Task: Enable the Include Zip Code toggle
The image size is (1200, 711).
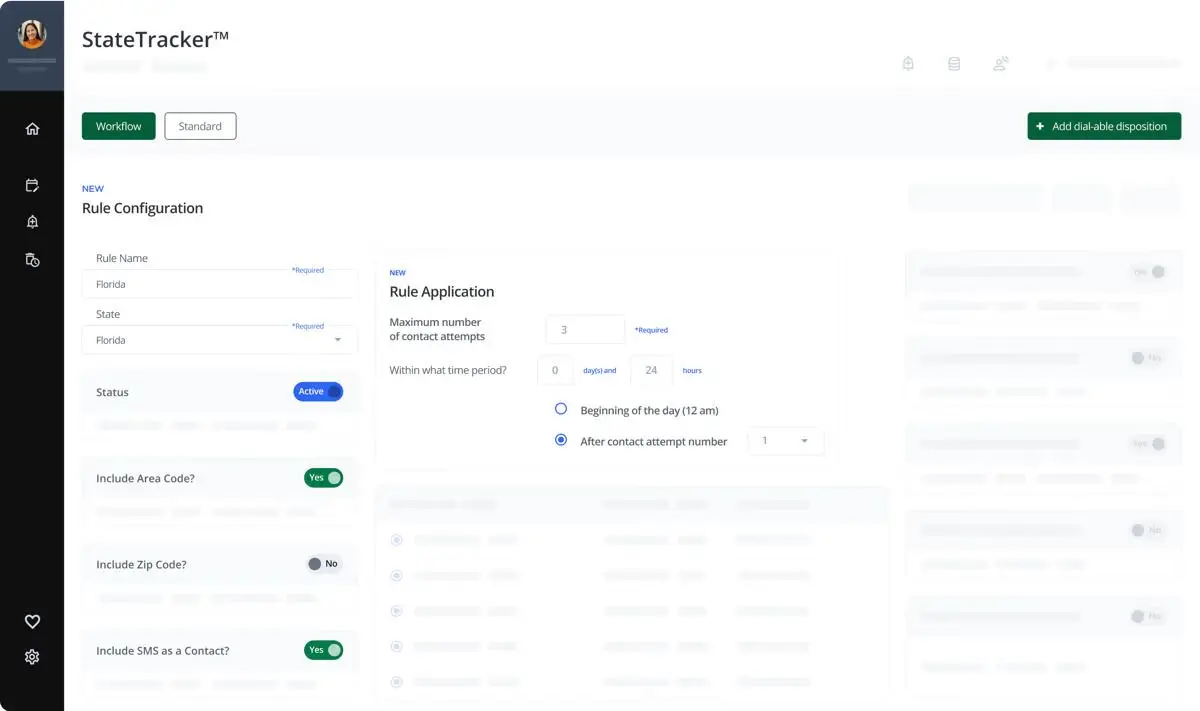Action: pos(323,564)
